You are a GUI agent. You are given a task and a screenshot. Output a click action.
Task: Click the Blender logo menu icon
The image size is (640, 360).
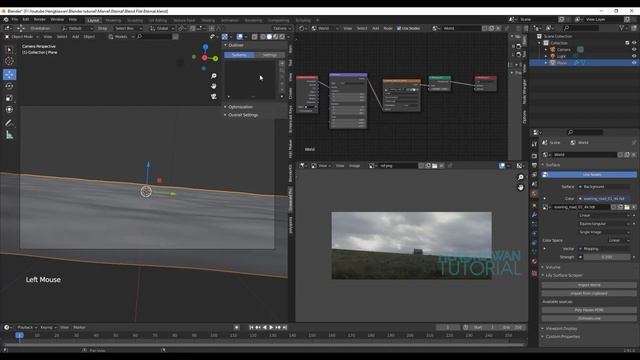(6, 20)
